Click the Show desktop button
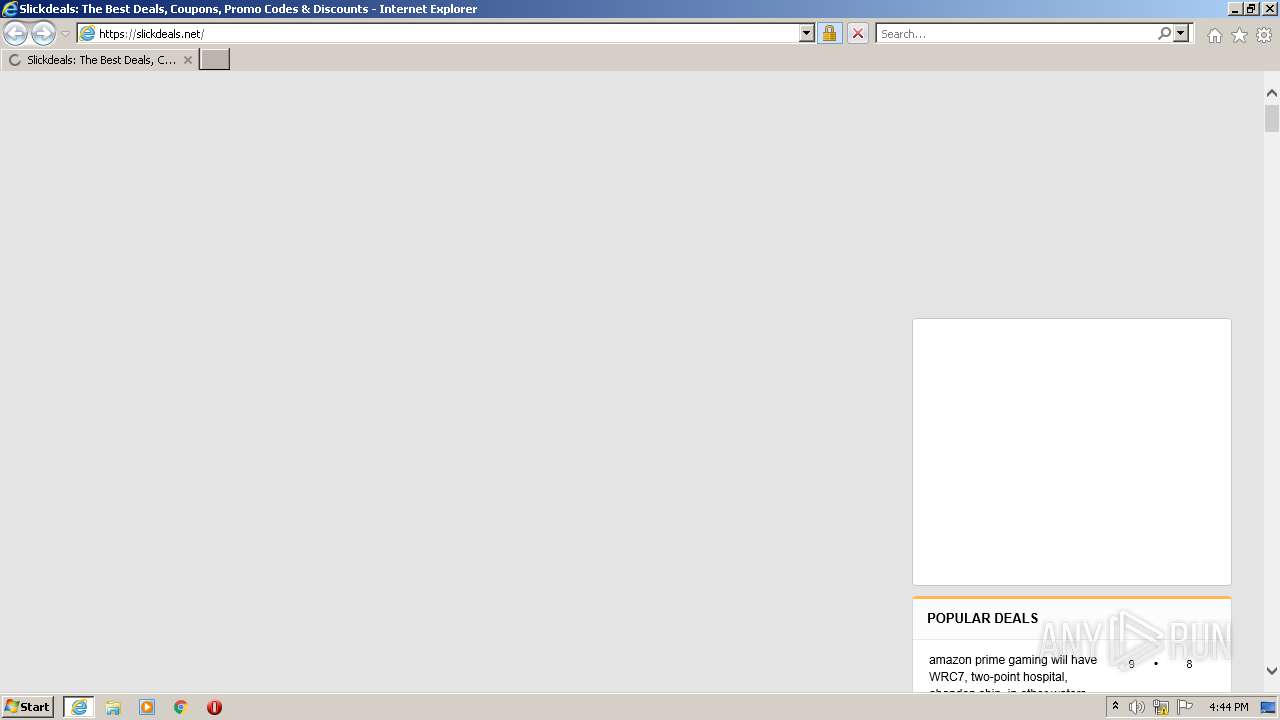This screenshot has width=1280, height=720. [1269, 707]
